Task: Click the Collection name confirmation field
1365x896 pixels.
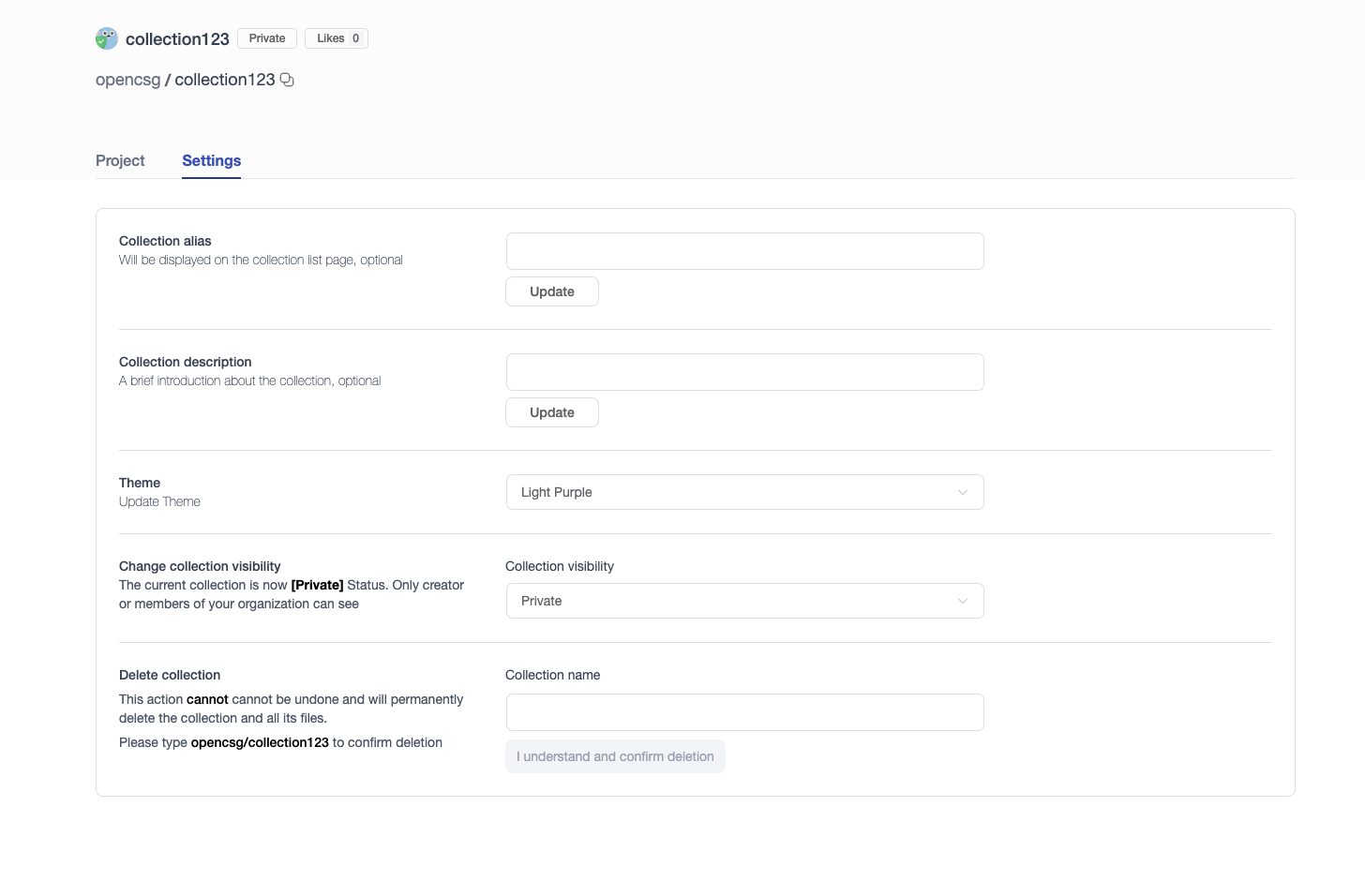Action: pyautogui.click(x=744, y=712)
